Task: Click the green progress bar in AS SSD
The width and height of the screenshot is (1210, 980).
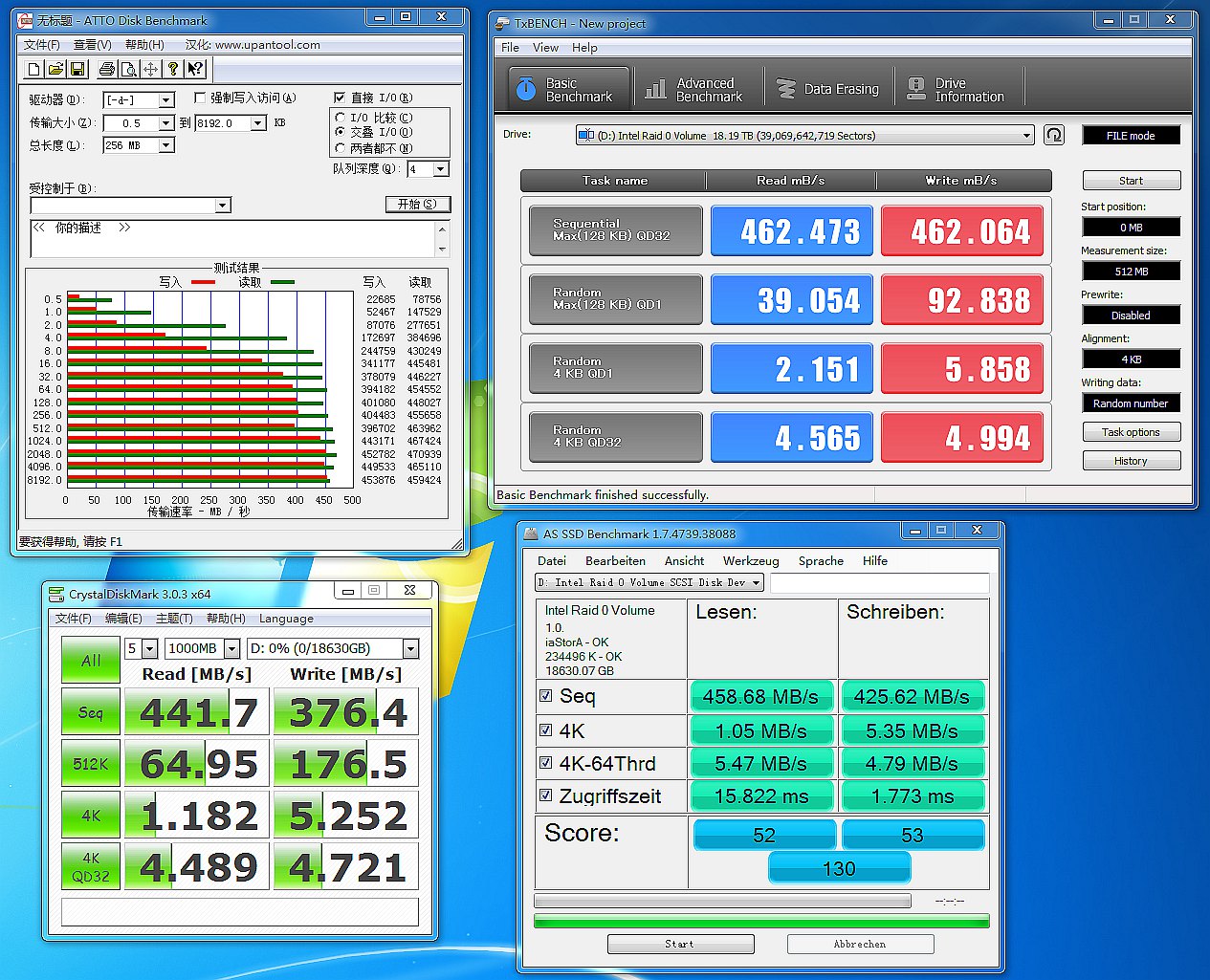Action: click(x=760, y=922)
